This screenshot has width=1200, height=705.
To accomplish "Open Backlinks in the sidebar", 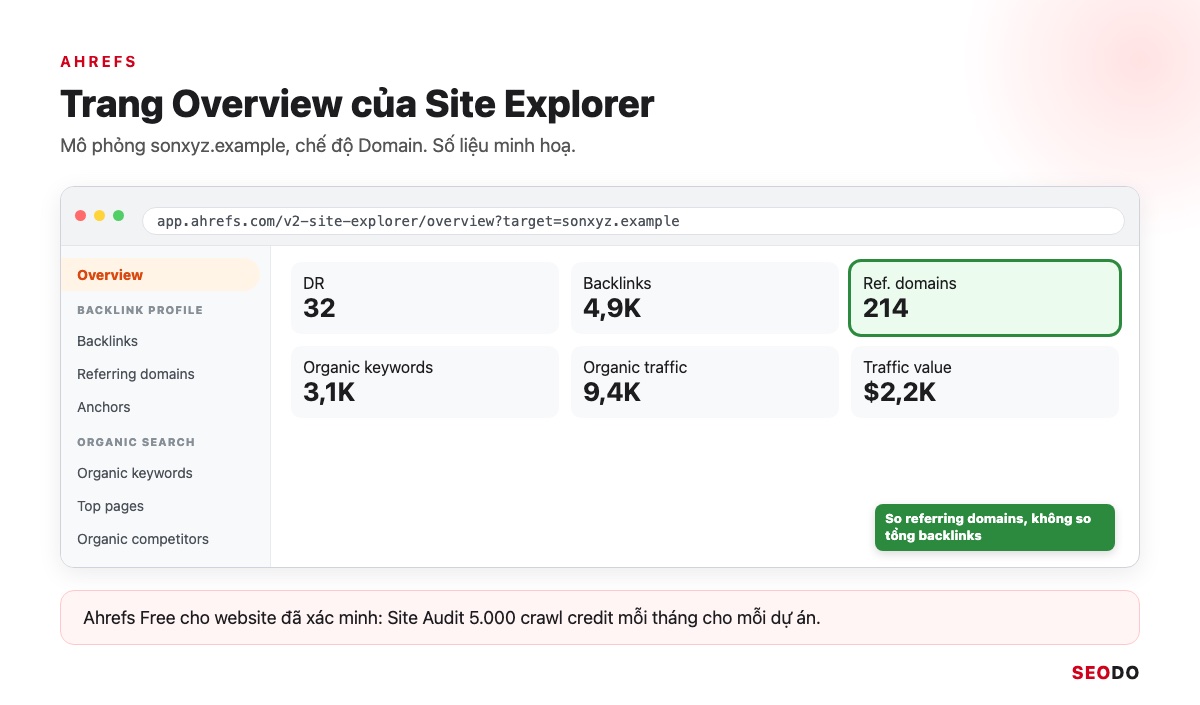I will 107,341.
